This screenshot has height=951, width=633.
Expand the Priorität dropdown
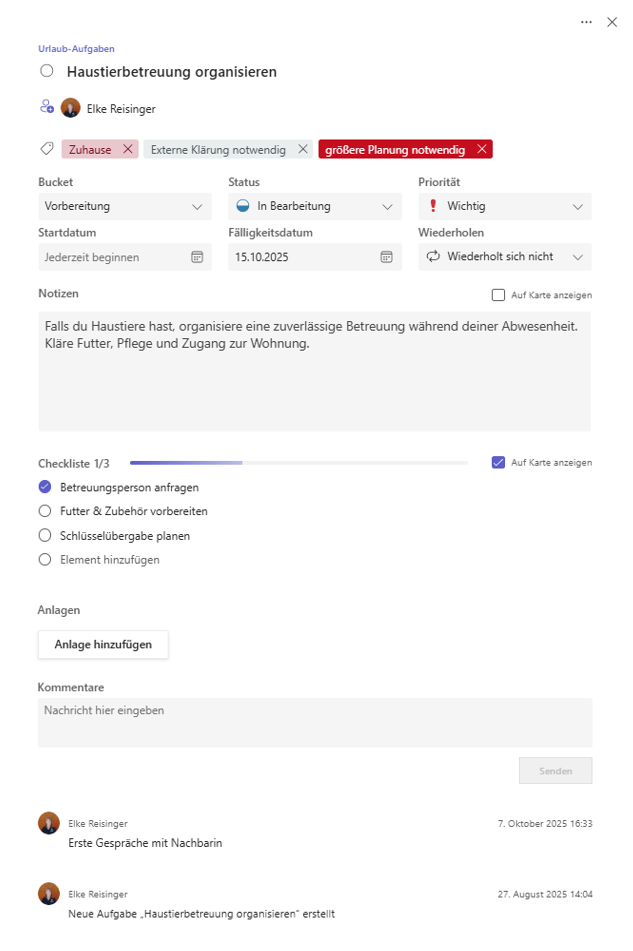504,206
